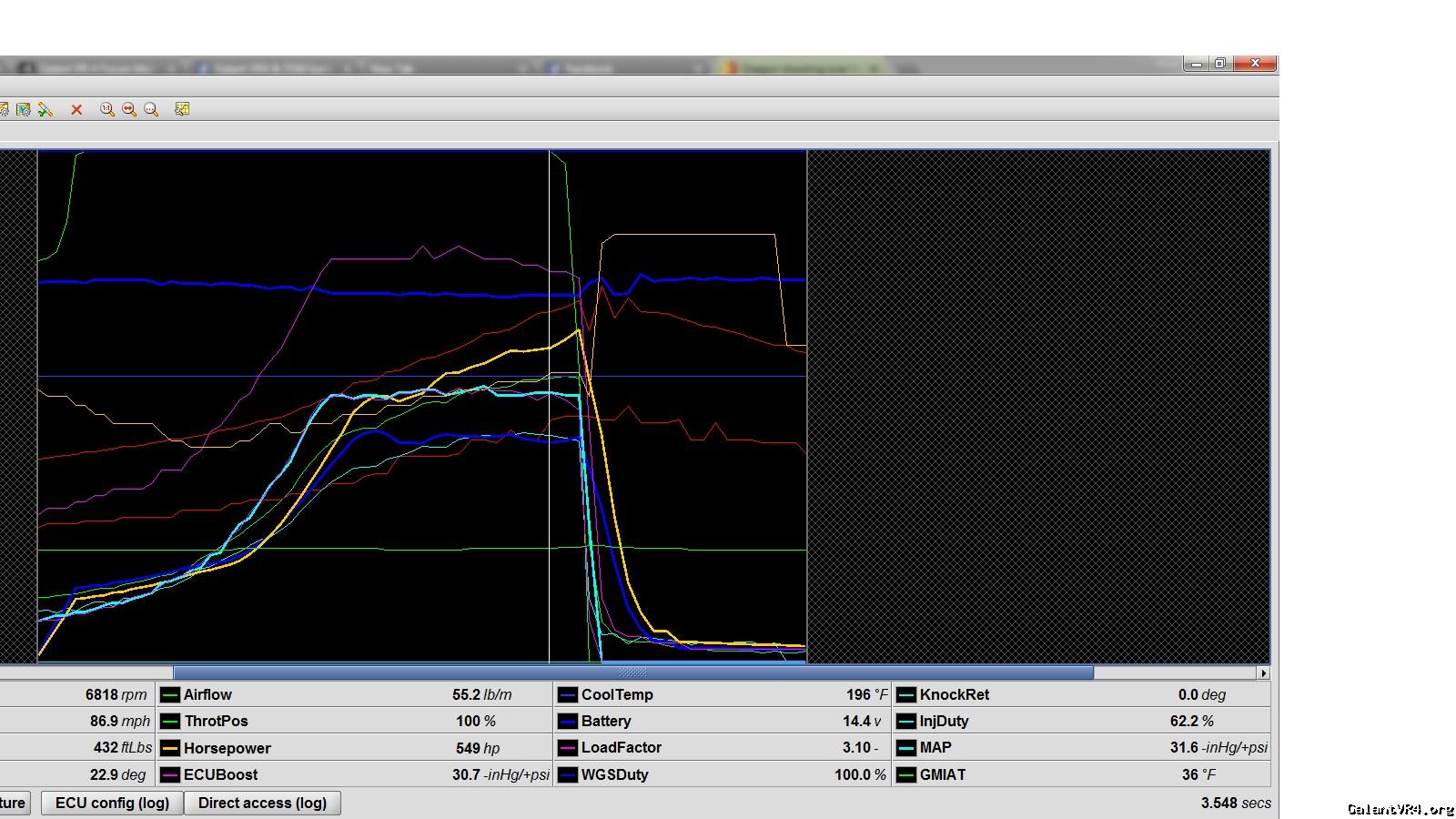Click the pencil with green checkmark icon

45,109
